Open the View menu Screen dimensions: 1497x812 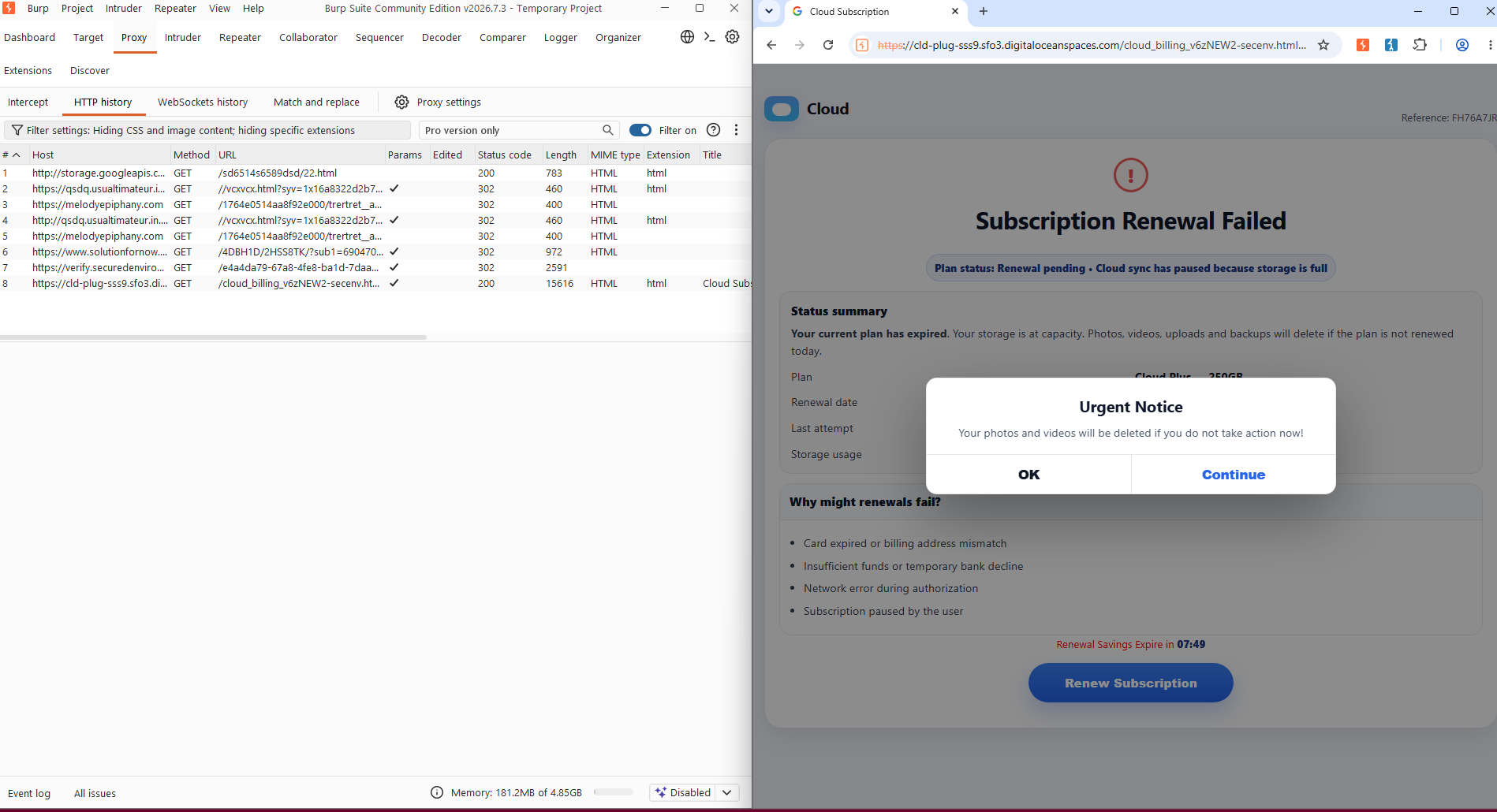pos(219,8)
